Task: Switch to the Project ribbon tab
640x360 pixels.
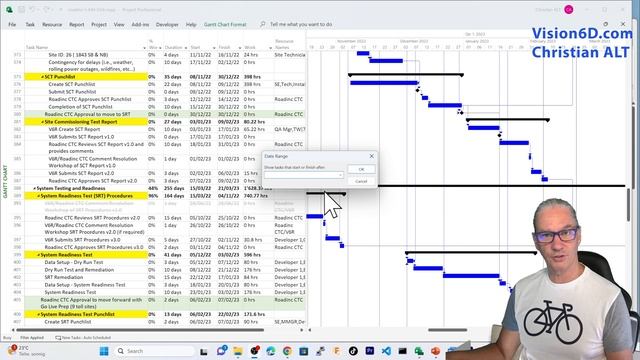Action: [x=99, y=24]
